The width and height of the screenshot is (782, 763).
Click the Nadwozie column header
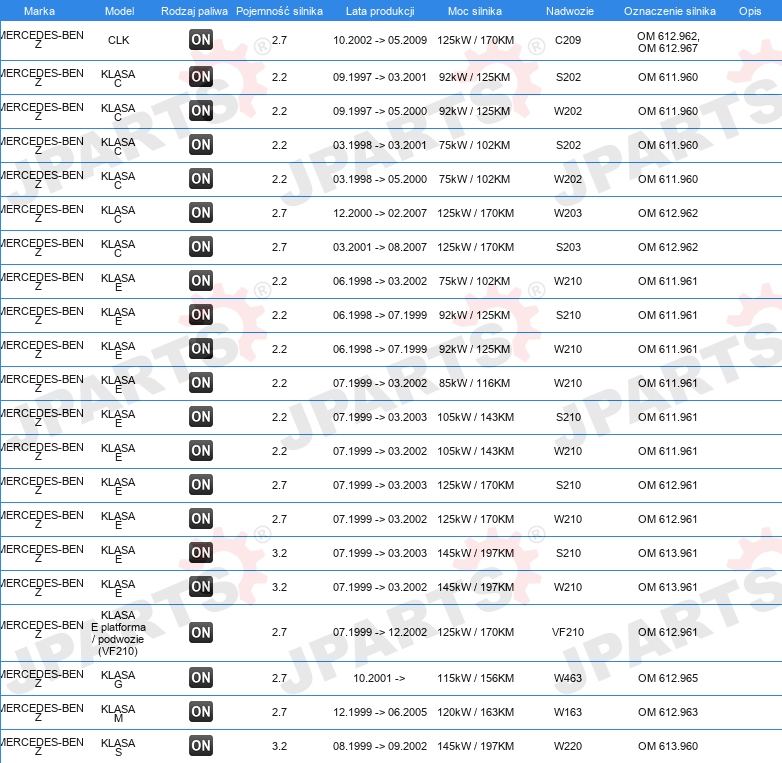(x=570, y=11)
